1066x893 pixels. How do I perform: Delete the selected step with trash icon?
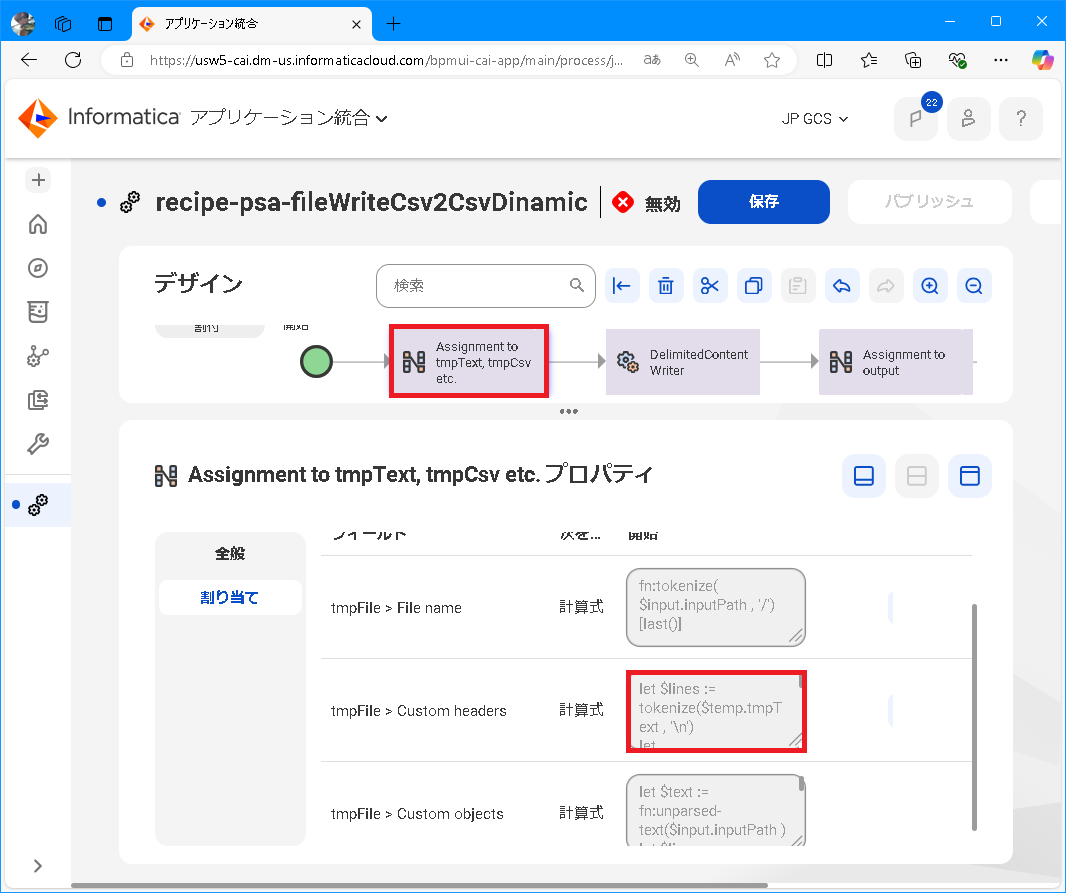[x=666, y=286]
